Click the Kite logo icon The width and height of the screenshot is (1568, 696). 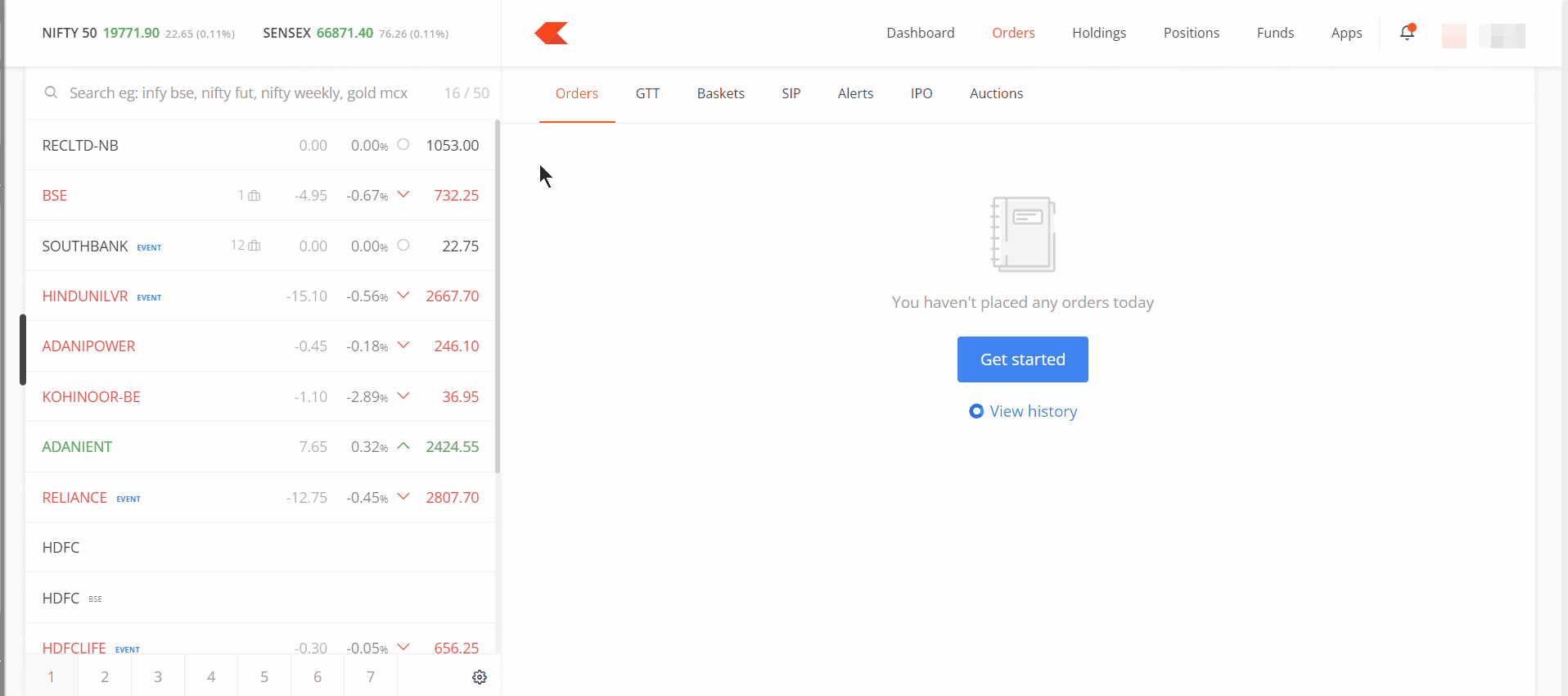click(x=551, y=33)
